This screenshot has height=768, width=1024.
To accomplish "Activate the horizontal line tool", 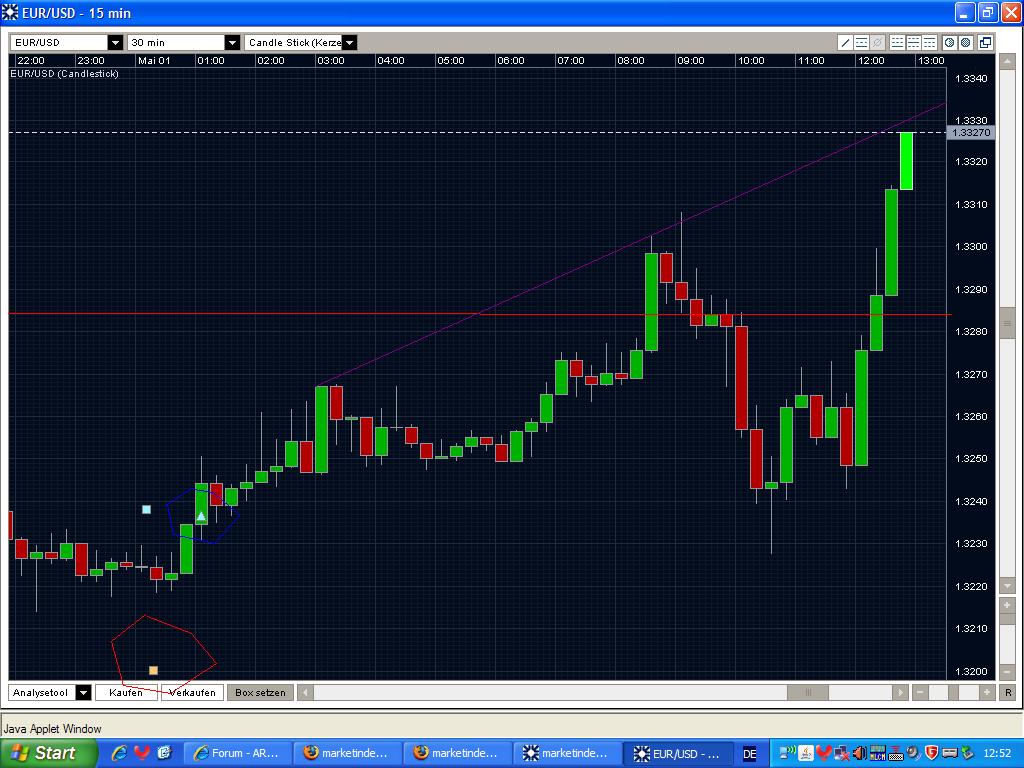I will (860, 43).
